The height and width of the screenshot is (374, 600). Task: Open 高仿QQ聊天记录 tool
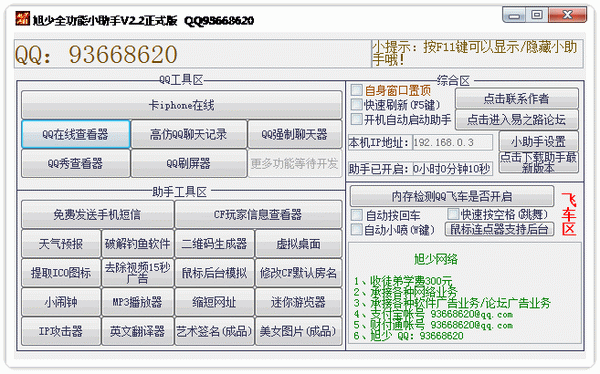[189, 134]
